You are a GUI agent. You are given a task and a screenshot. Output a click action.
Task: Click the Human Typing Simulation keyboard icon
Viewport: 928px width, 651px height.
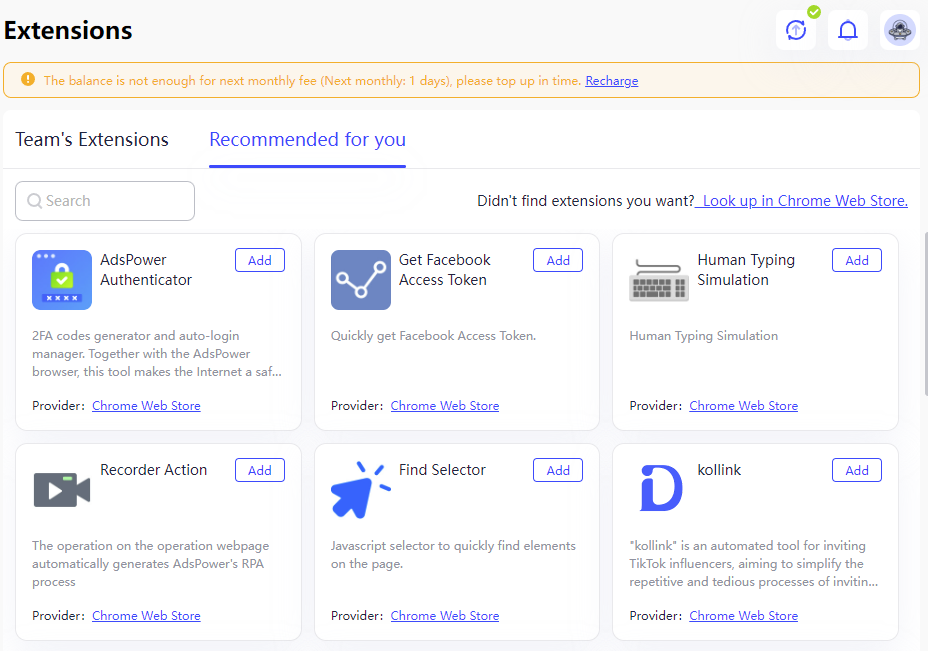(x=659, y=280)
